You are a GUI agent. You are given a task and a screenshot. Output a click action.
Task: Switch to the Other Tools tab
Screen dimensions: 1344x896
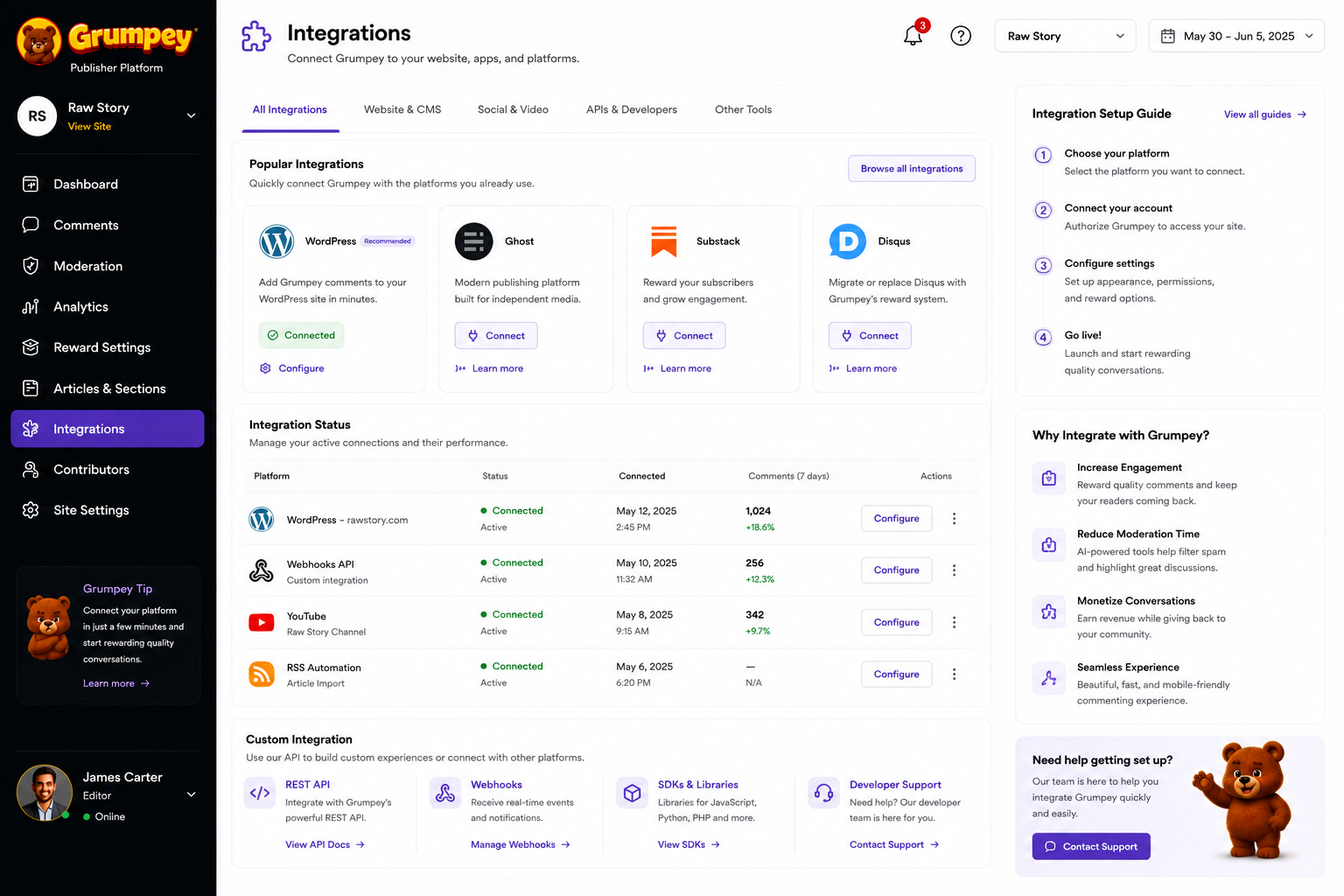[x=743, y=109]
